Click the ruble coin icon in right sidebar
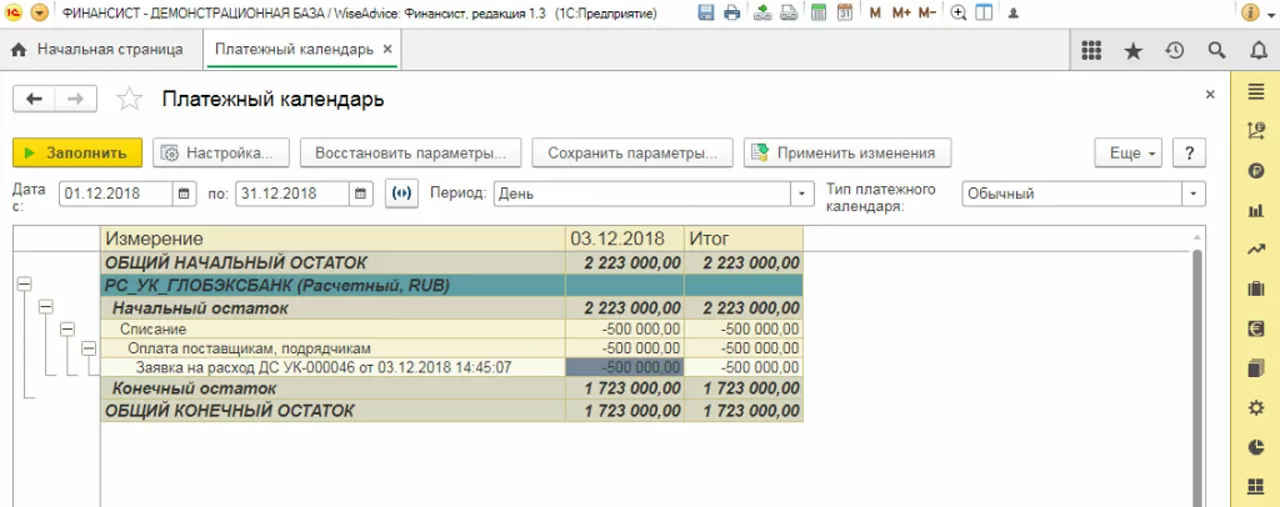This screenshot has height=507, width=1280. [1257, 171]
